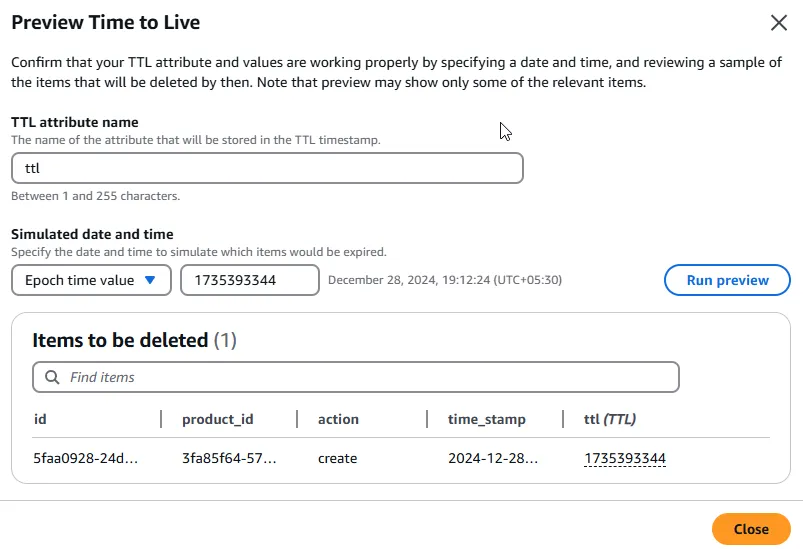Click the id cell starting with 5faa0928
This screenshot has height=549, width=803.
[86, 459]
